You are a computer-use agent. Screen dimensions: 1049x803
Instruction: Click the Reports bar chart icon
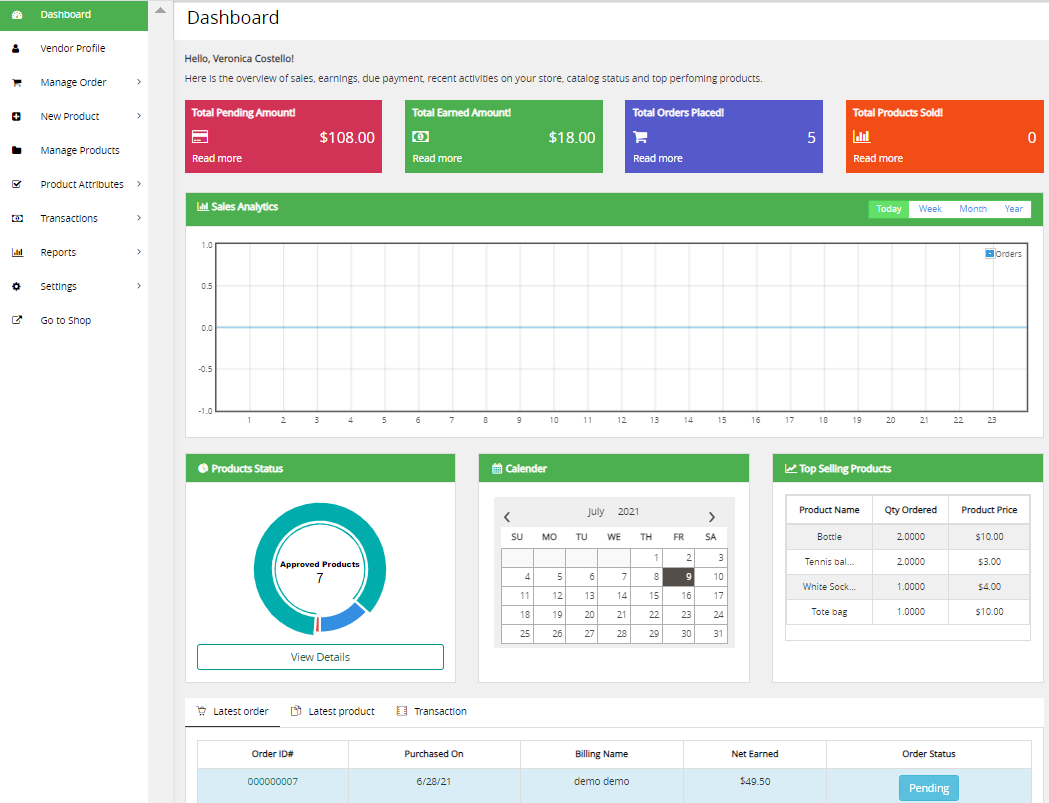[x=16, y=253]
